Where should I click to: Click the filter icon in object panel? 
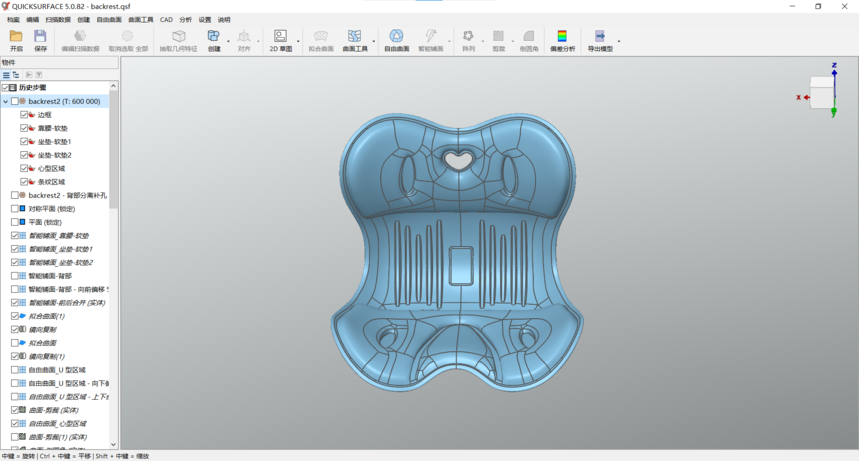tap(39, 75)
